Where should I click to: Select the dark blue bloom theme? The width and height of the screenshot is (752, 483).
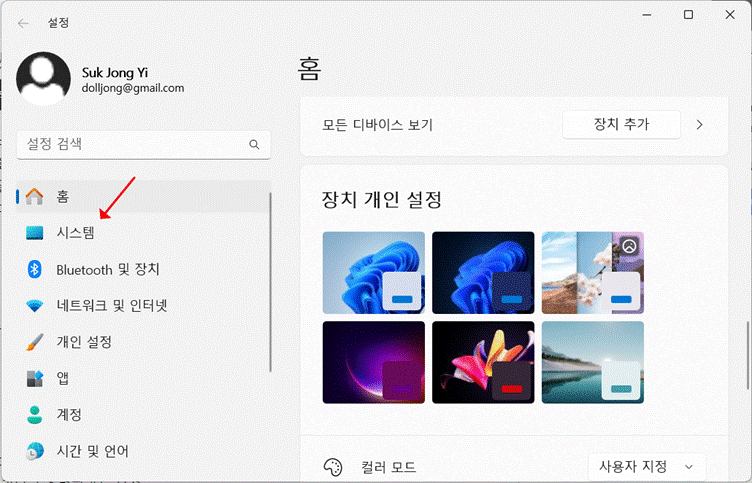[483, 272]
